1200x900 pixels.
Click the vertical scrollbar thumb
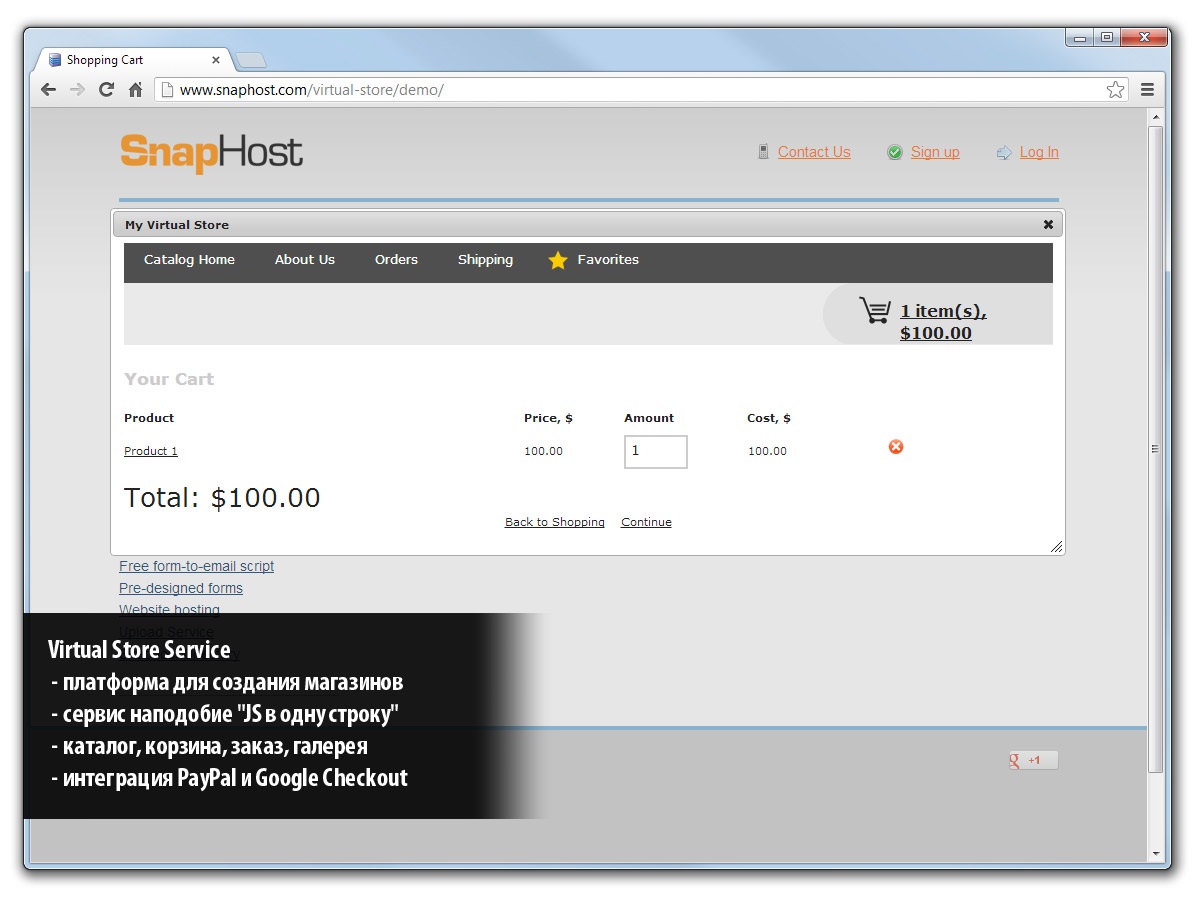point(1156,449)
